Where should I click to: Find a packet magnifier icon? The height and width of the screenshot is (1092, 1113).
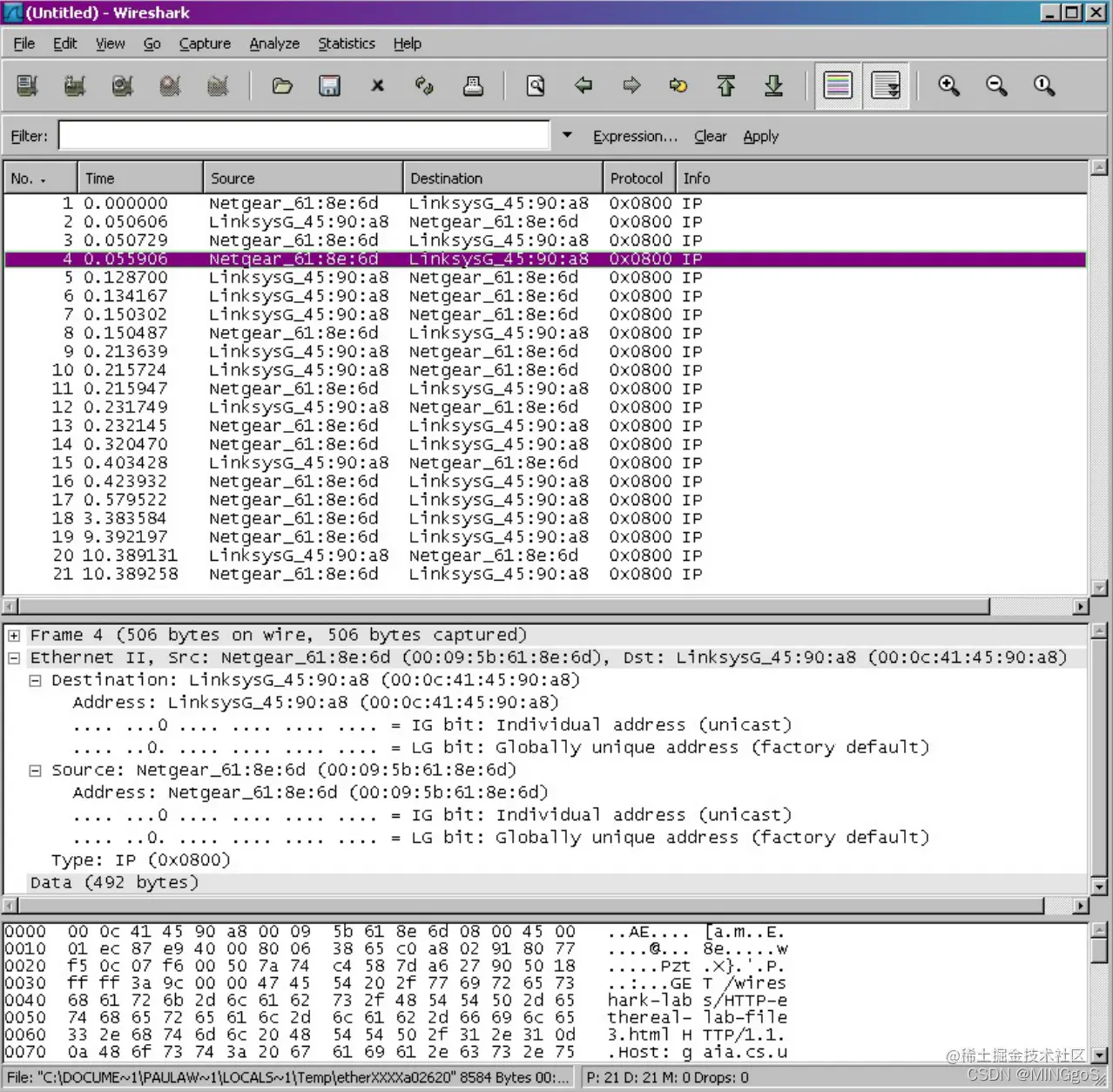click(536, 85)
